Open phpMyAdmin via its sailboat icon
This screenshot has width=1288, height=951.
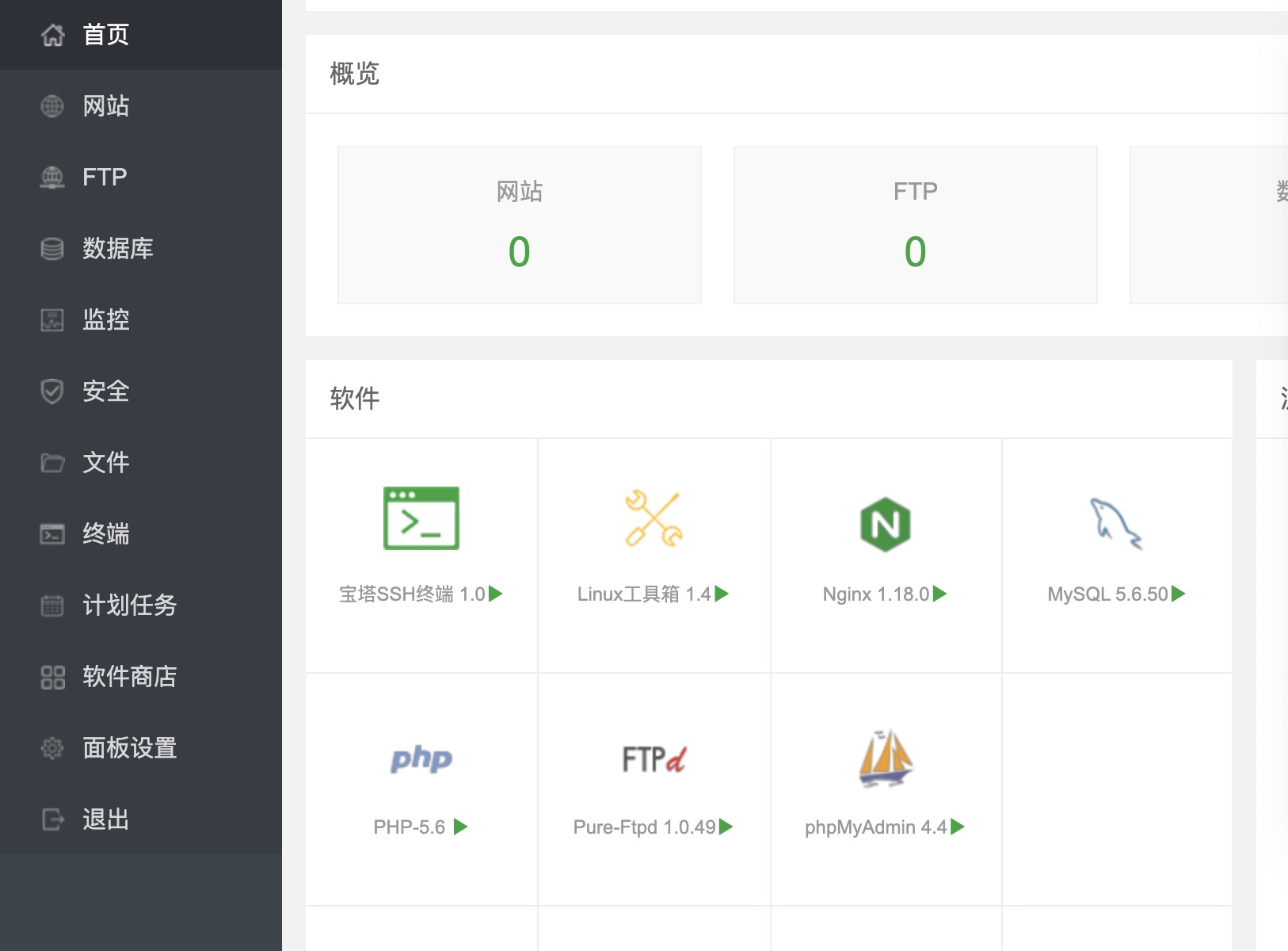tap(885, 757)
